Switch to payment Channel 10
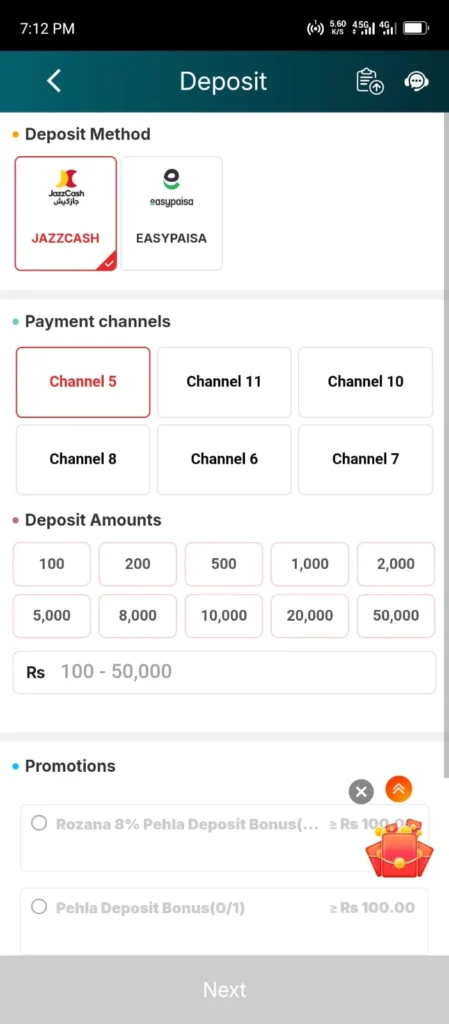 pos(365,382)
